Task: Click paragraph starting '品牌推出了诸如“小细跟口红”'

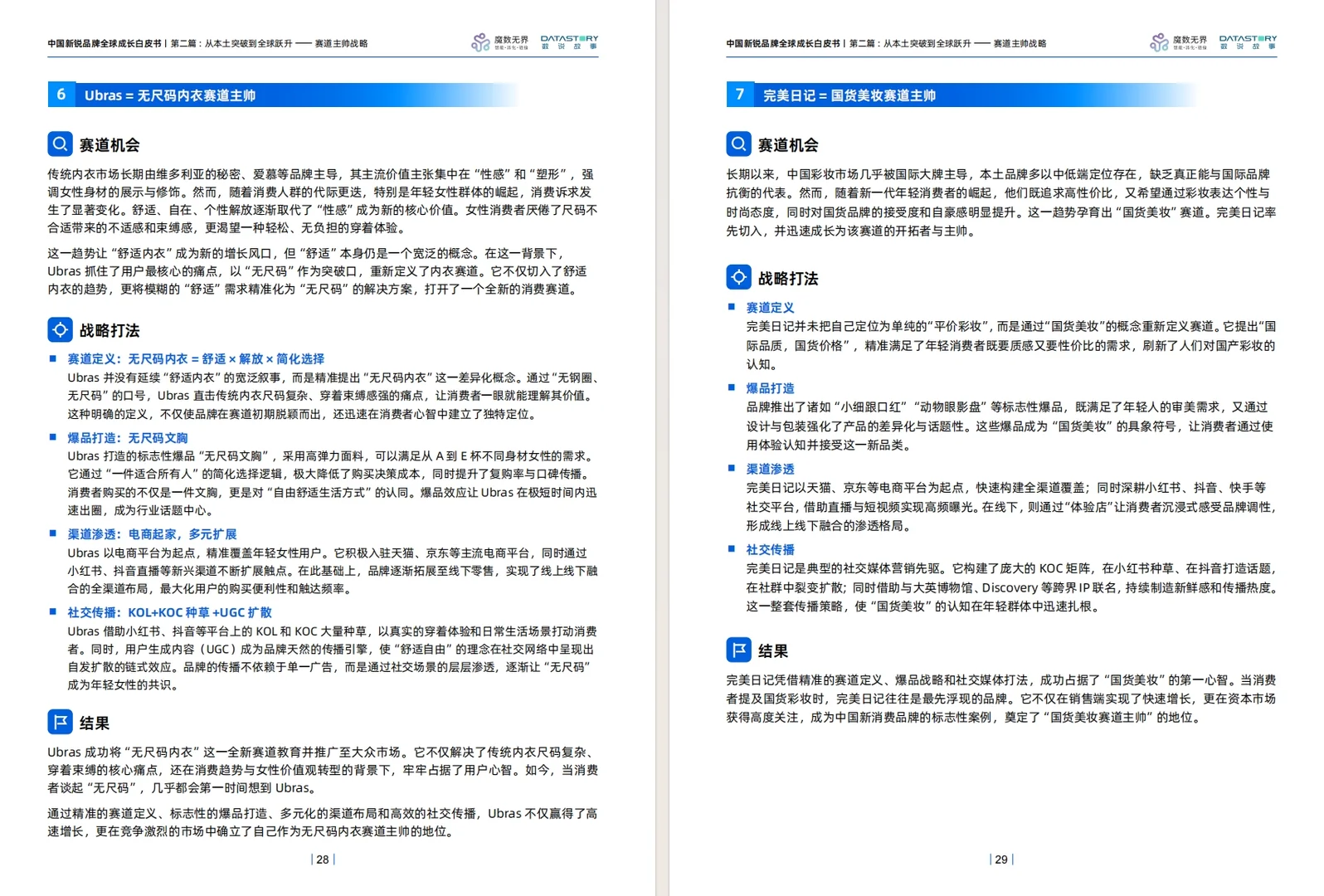Action: tap(1011, 426)
